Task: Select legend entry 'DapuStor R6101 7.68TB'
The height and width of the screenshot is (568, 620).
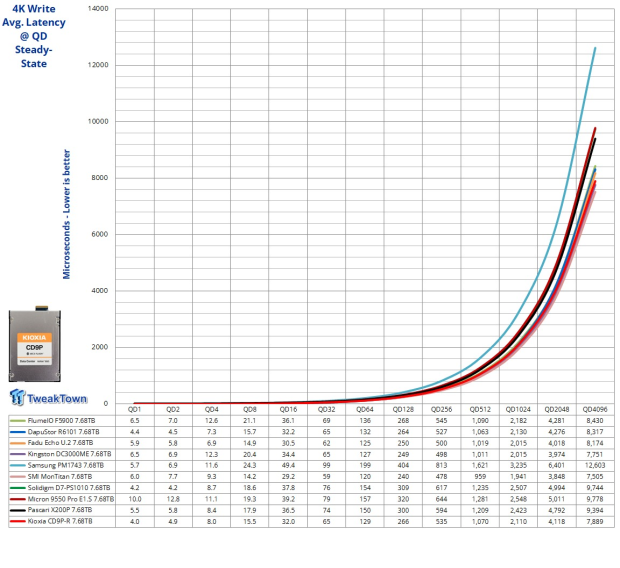Action: click(x=63, y=432)
